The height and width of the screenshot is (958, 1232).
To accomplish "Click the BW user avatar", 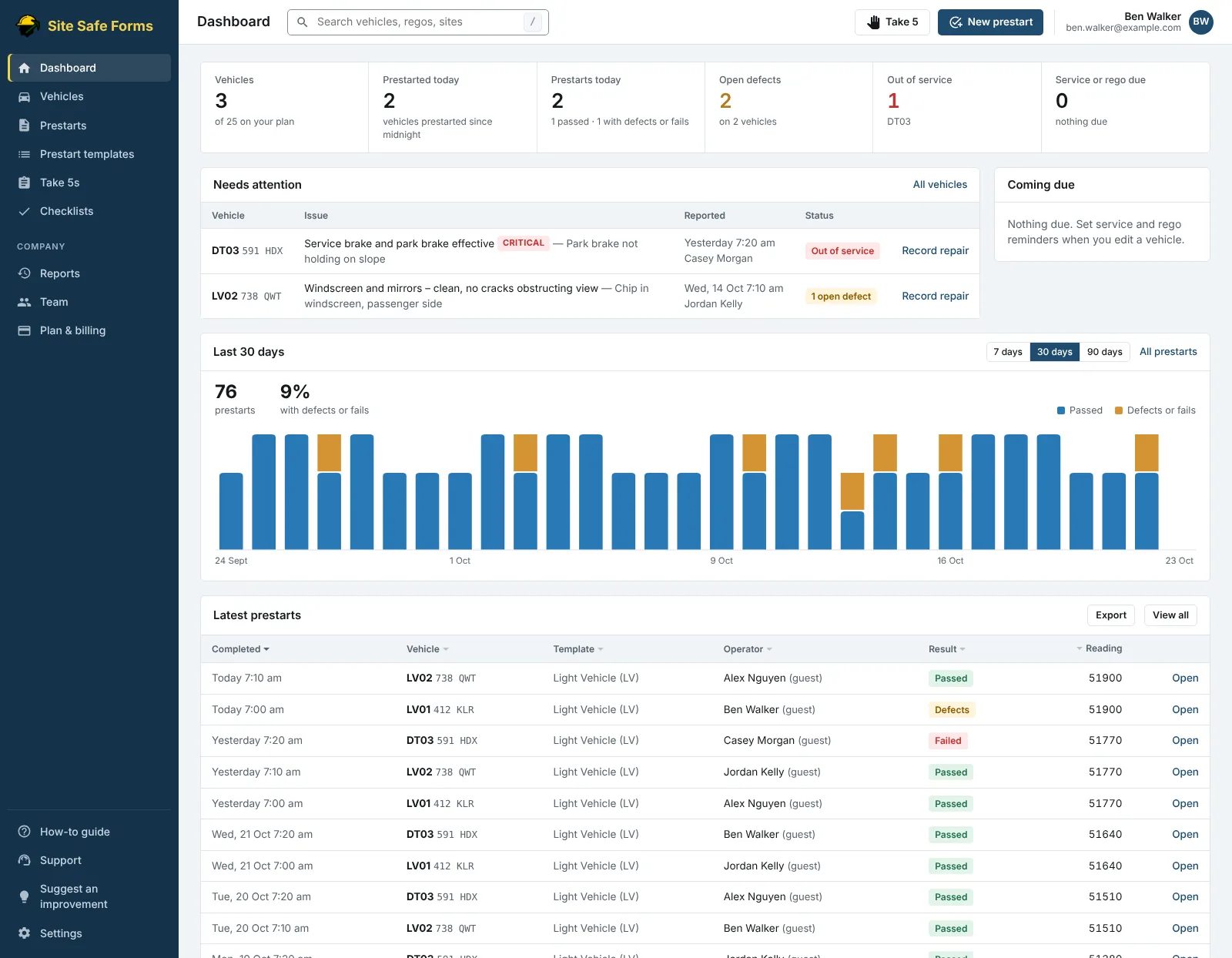I will pos(1201,22).
